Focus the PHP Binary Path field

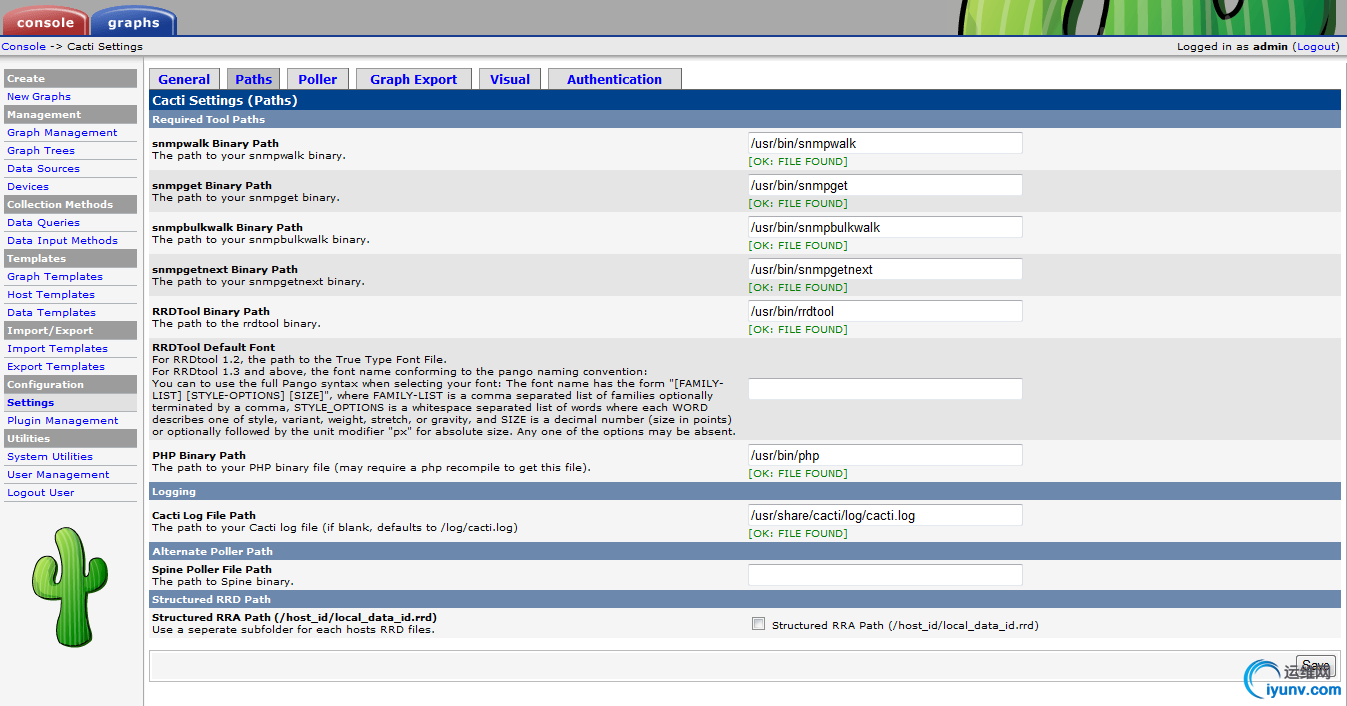coord(885,455)
